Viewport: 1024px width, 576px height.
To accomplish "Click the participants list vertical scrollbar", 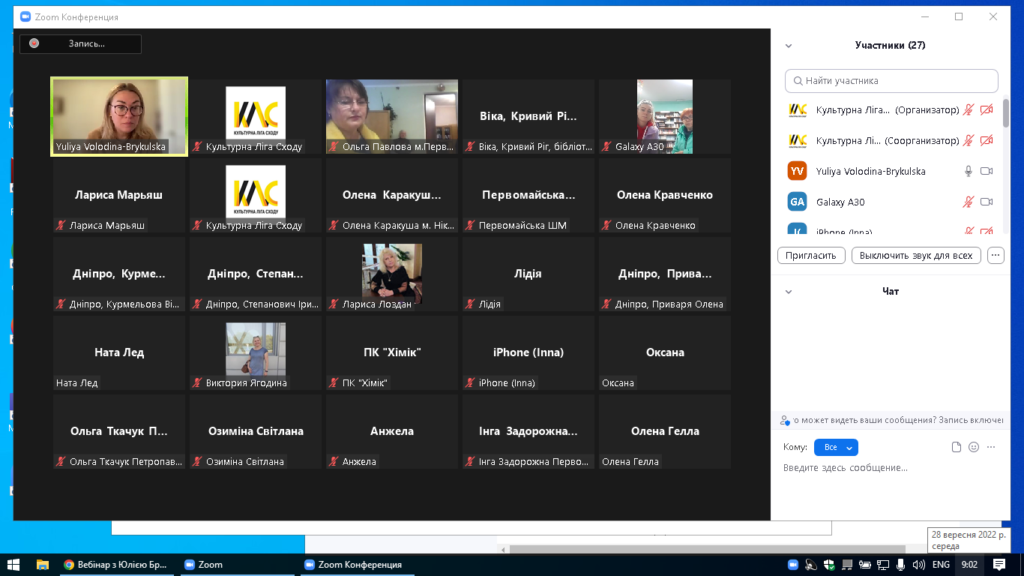I will point(1006,114).
